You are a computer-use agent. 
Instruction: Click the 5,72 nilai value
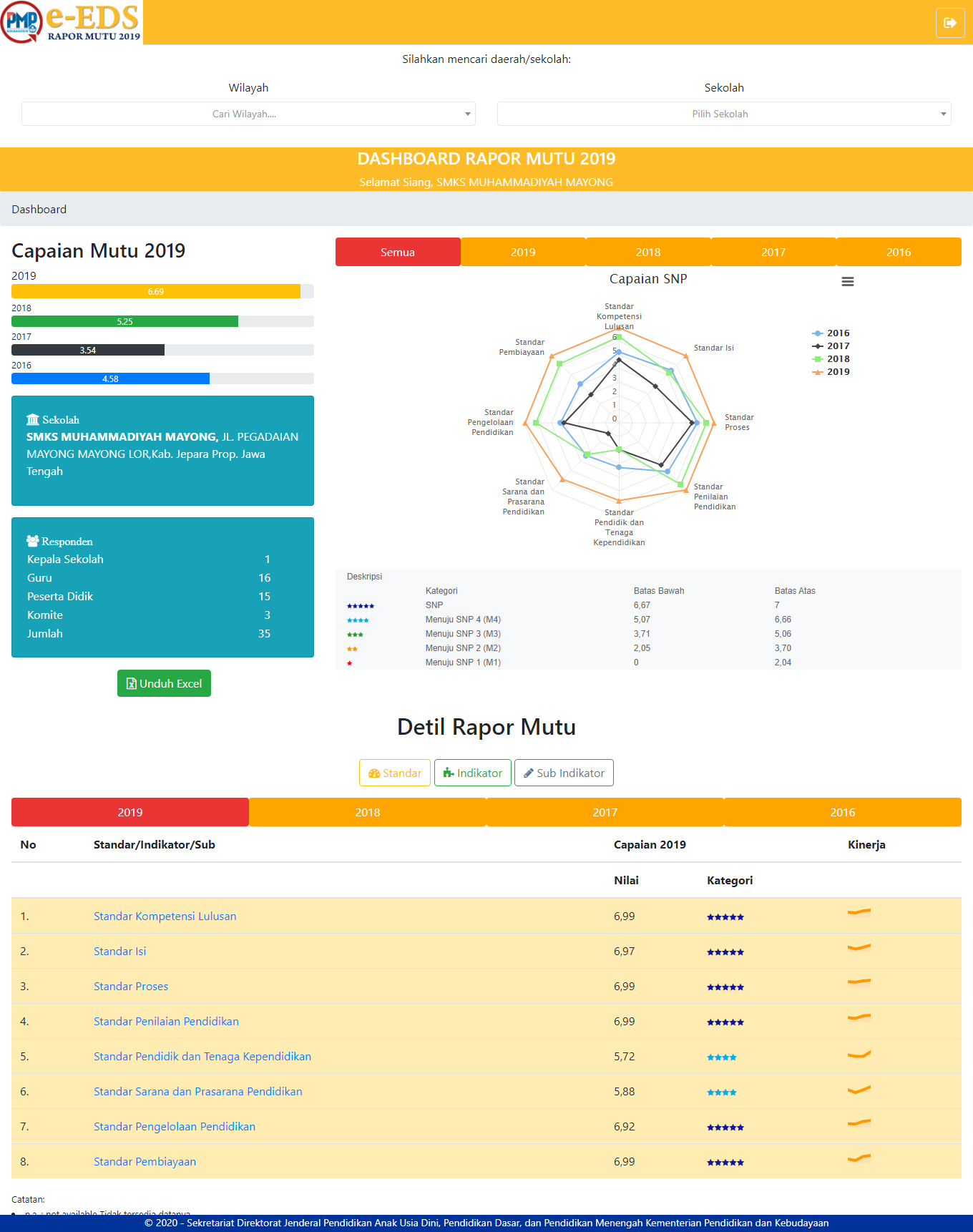point(624,1057)
